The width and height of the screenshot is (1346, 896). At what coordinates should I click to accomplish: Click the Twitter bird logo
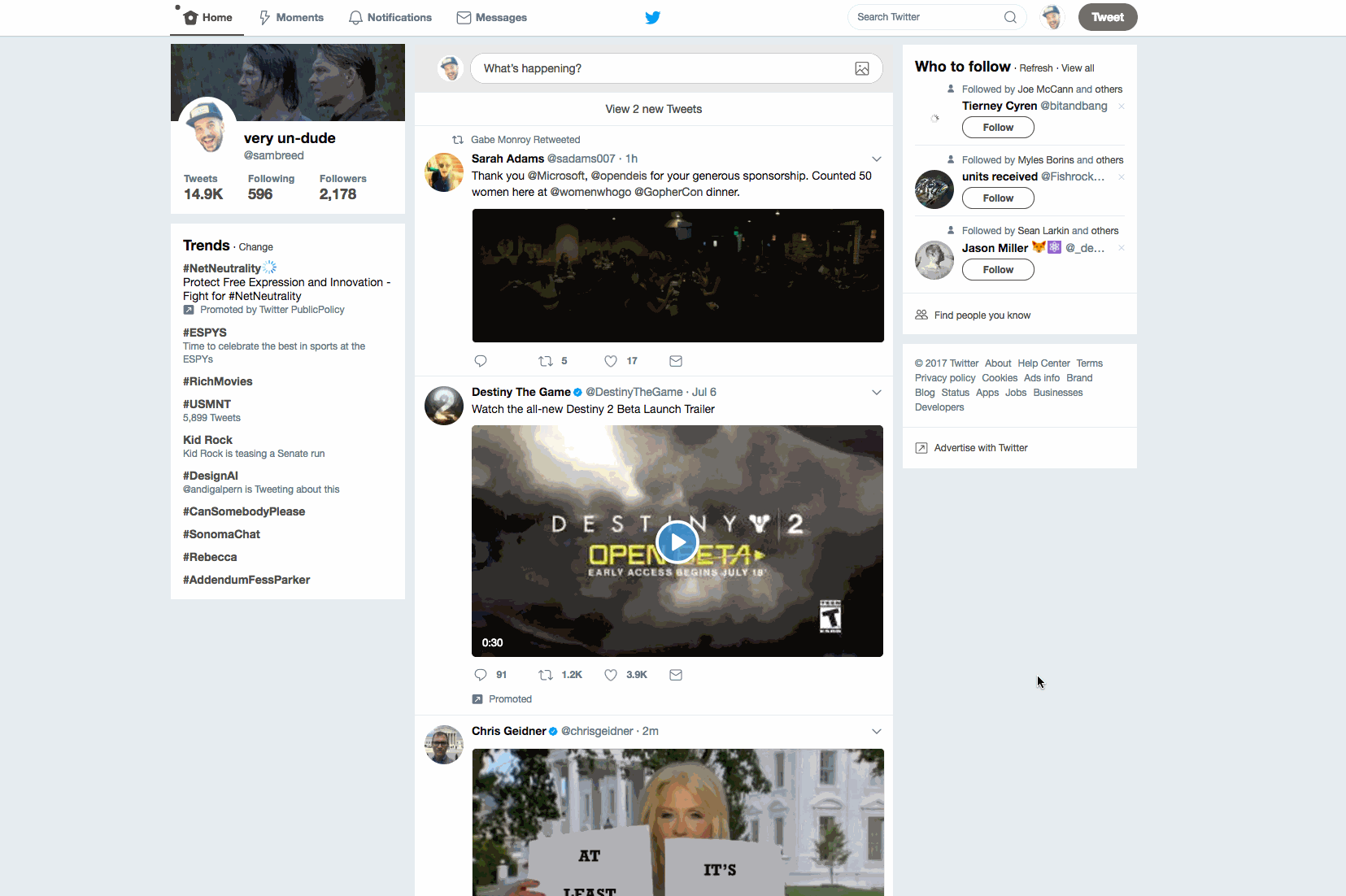[652, 17]
